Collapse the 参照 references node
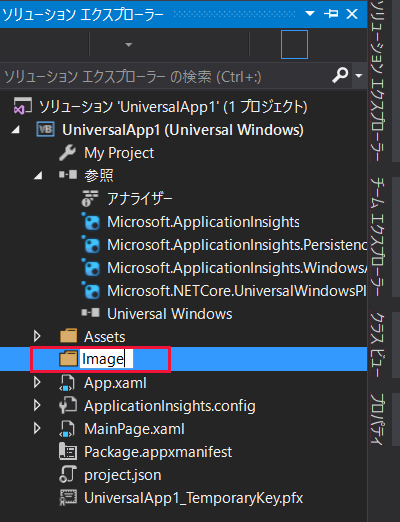Image resolution: width=400 pixels, height=522 pixels. click(38, 175)
